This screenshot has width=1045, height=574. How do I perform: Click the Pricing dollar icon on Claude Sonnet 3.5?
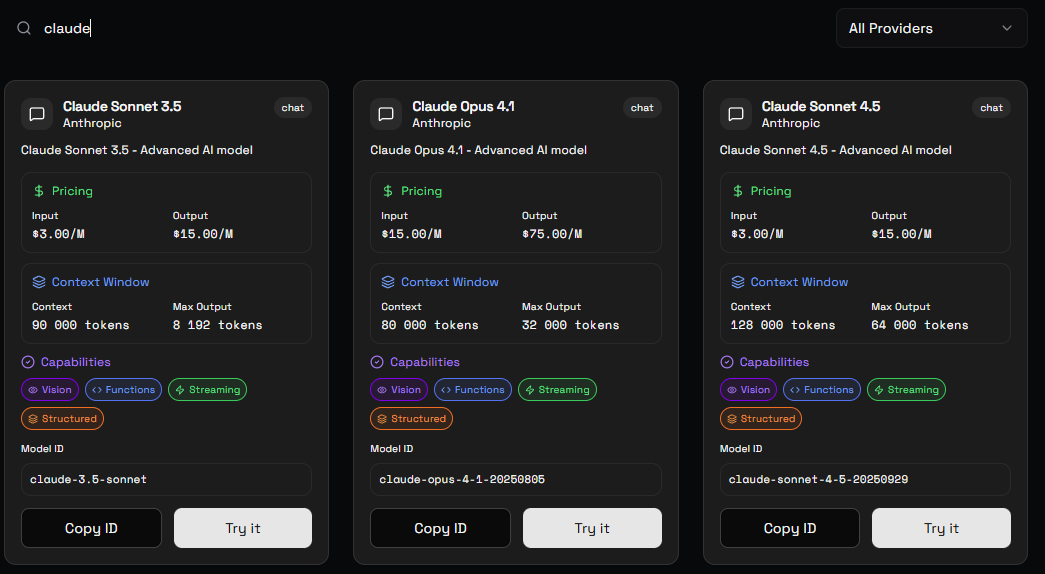click(x=39, y=191)
